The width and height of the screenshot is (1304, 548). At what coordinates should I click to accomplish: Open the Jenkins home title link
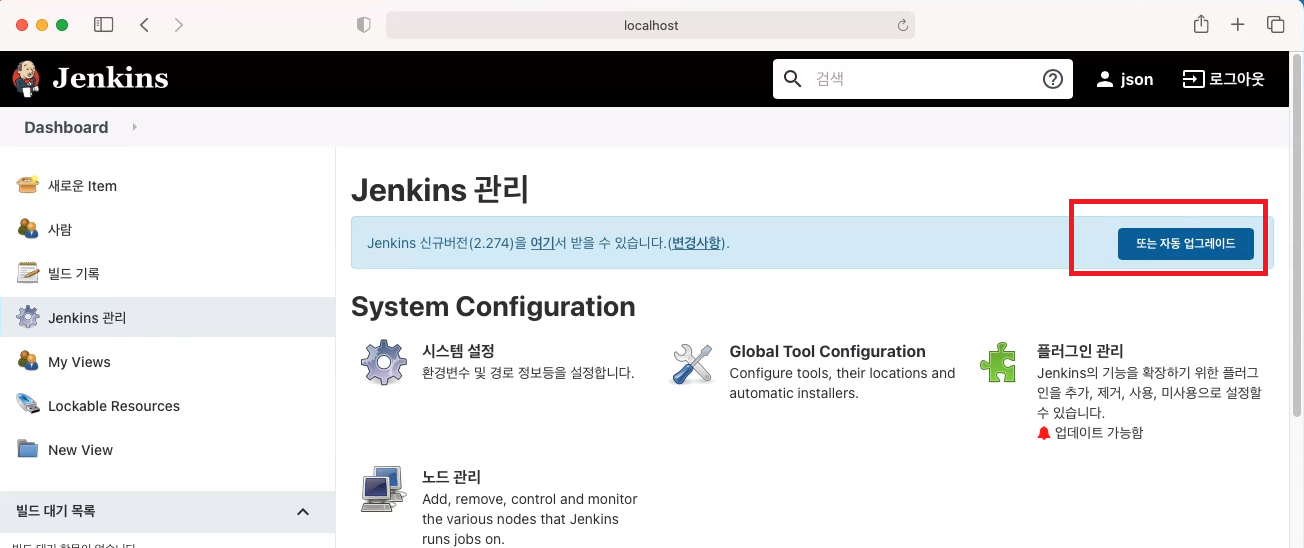[110, 78]
